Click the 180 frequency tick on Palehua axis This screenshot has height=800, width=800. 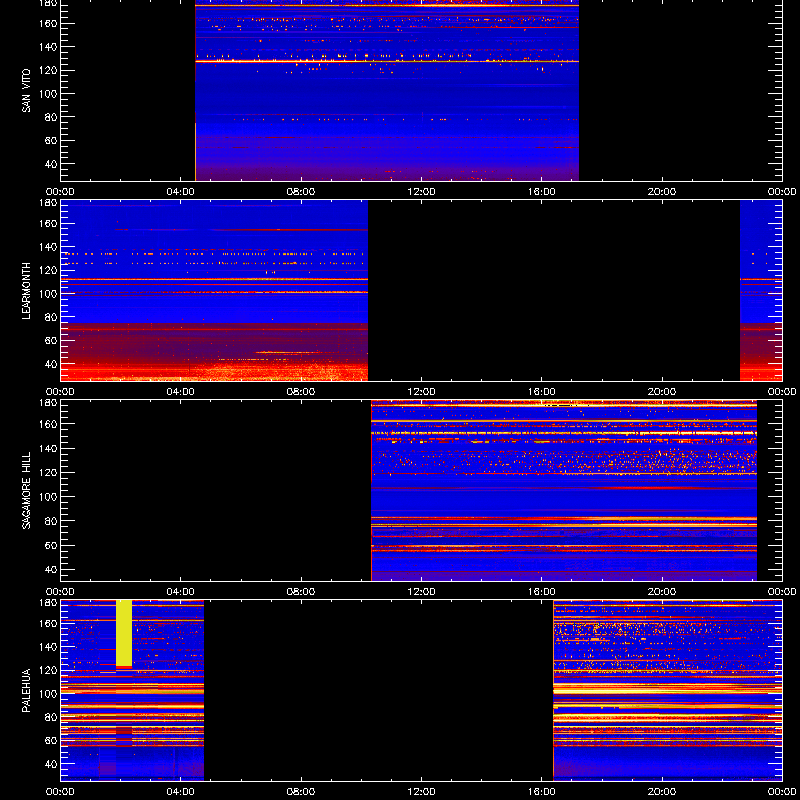[48, 602]
